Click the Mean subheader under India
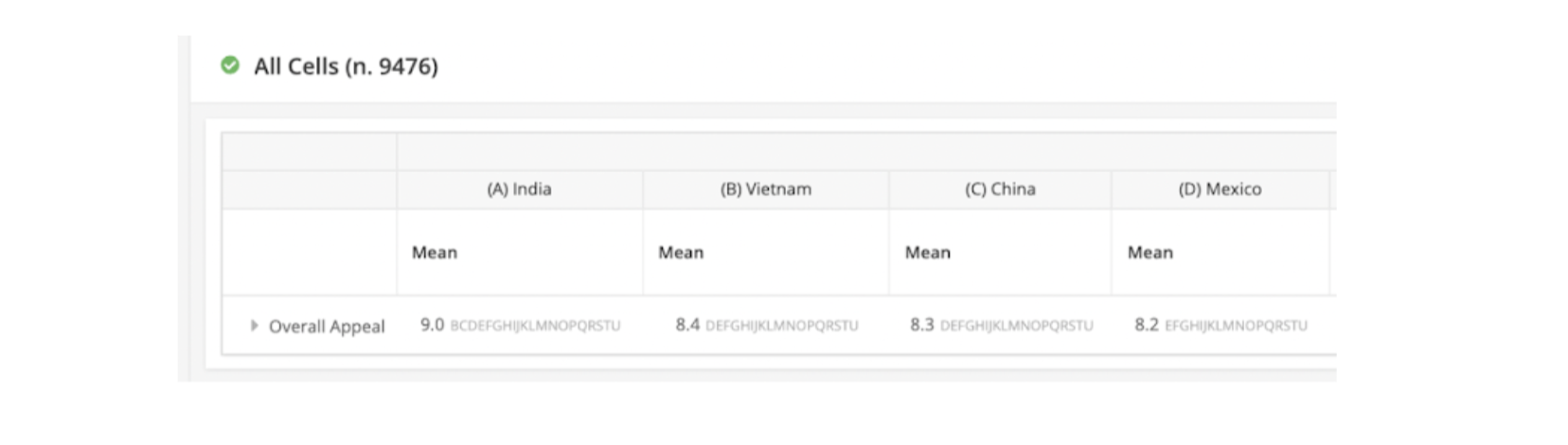Viewport: 1568px width, 445px height. tap(435, 253)
